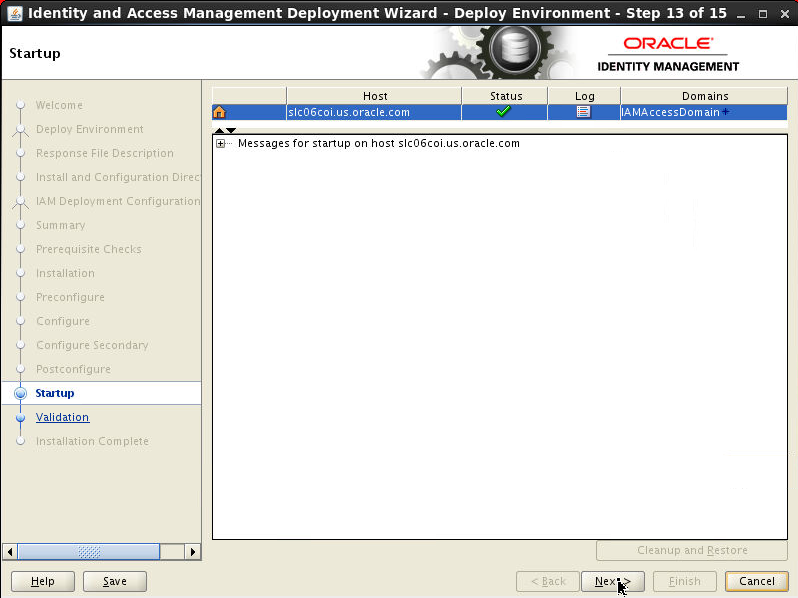Close the wizard window
Image resolution: width=798 pixels, height=598 pixels.
coord(785,14)
